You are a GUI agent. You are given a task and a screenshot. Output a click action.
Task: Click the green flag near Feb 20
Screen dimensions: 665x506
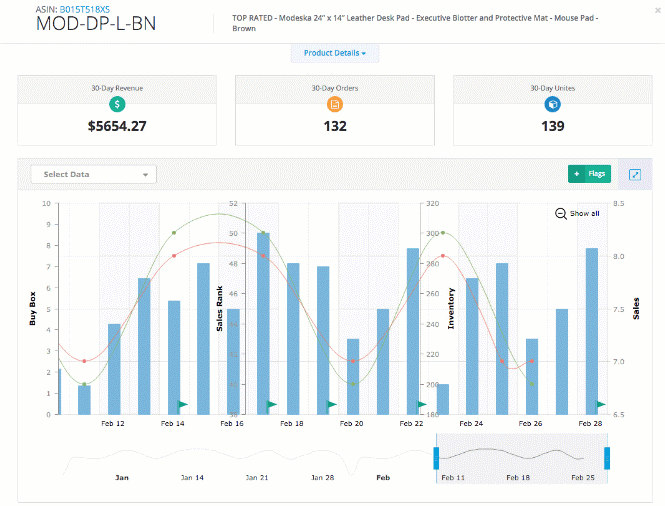[332, 405]
